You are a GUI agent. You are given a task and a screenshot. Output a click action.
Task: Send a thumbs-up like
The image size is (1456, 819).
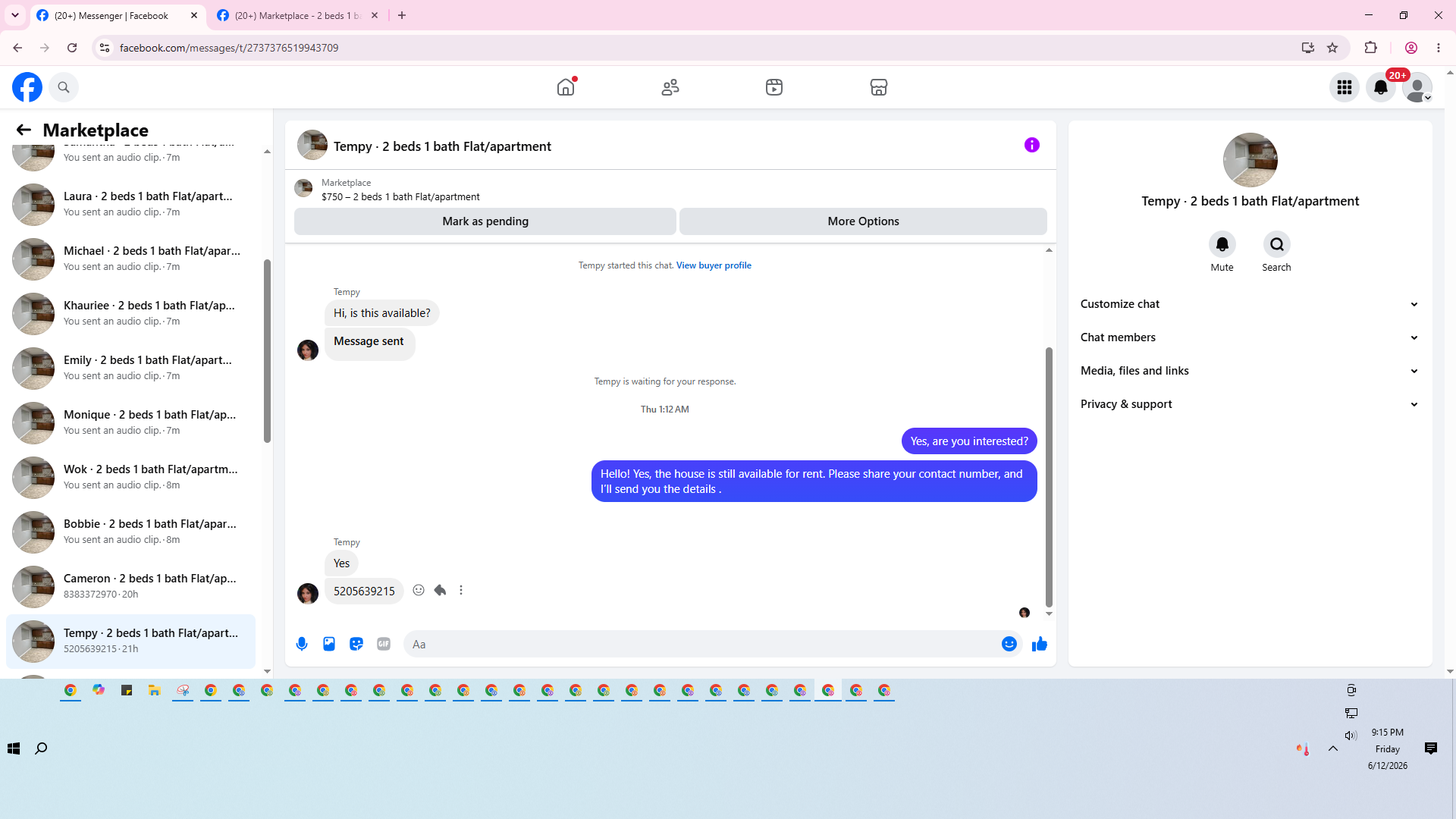click(x=1040, y=644)
